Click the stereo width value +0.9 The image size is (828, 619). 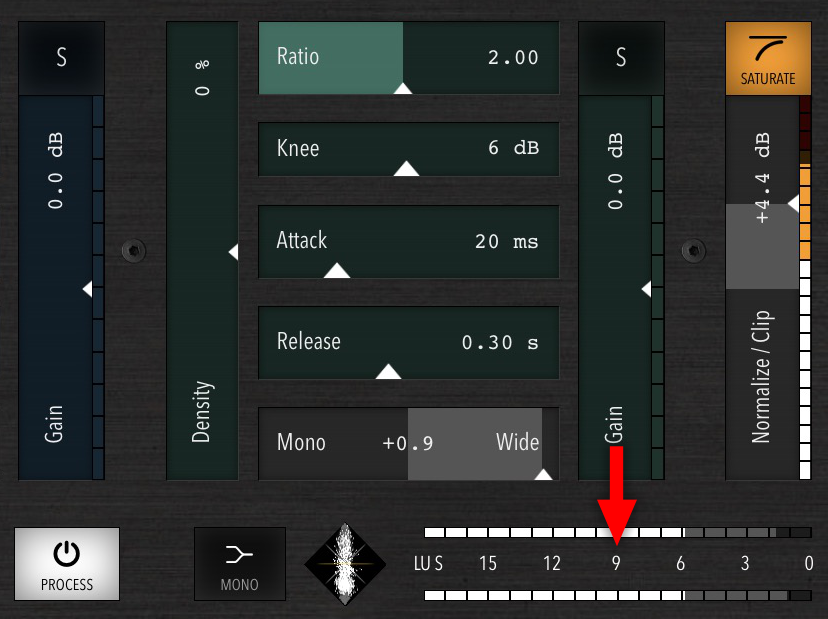[x=408, y=443]
